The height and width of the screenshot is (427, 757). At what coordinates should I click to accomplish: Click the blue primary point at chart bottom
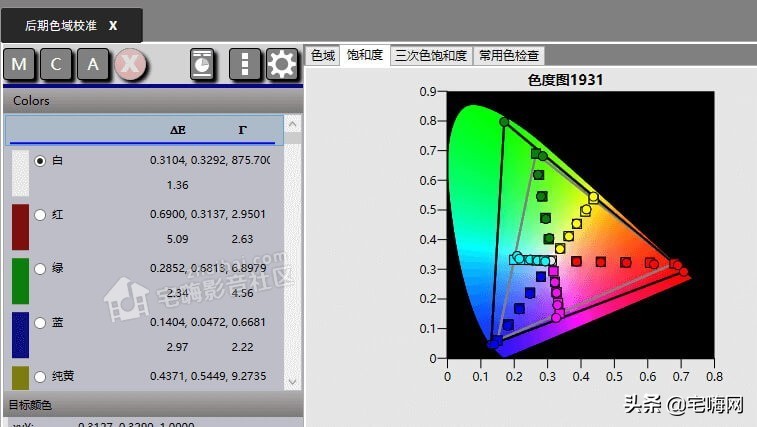tap(492, 344)
